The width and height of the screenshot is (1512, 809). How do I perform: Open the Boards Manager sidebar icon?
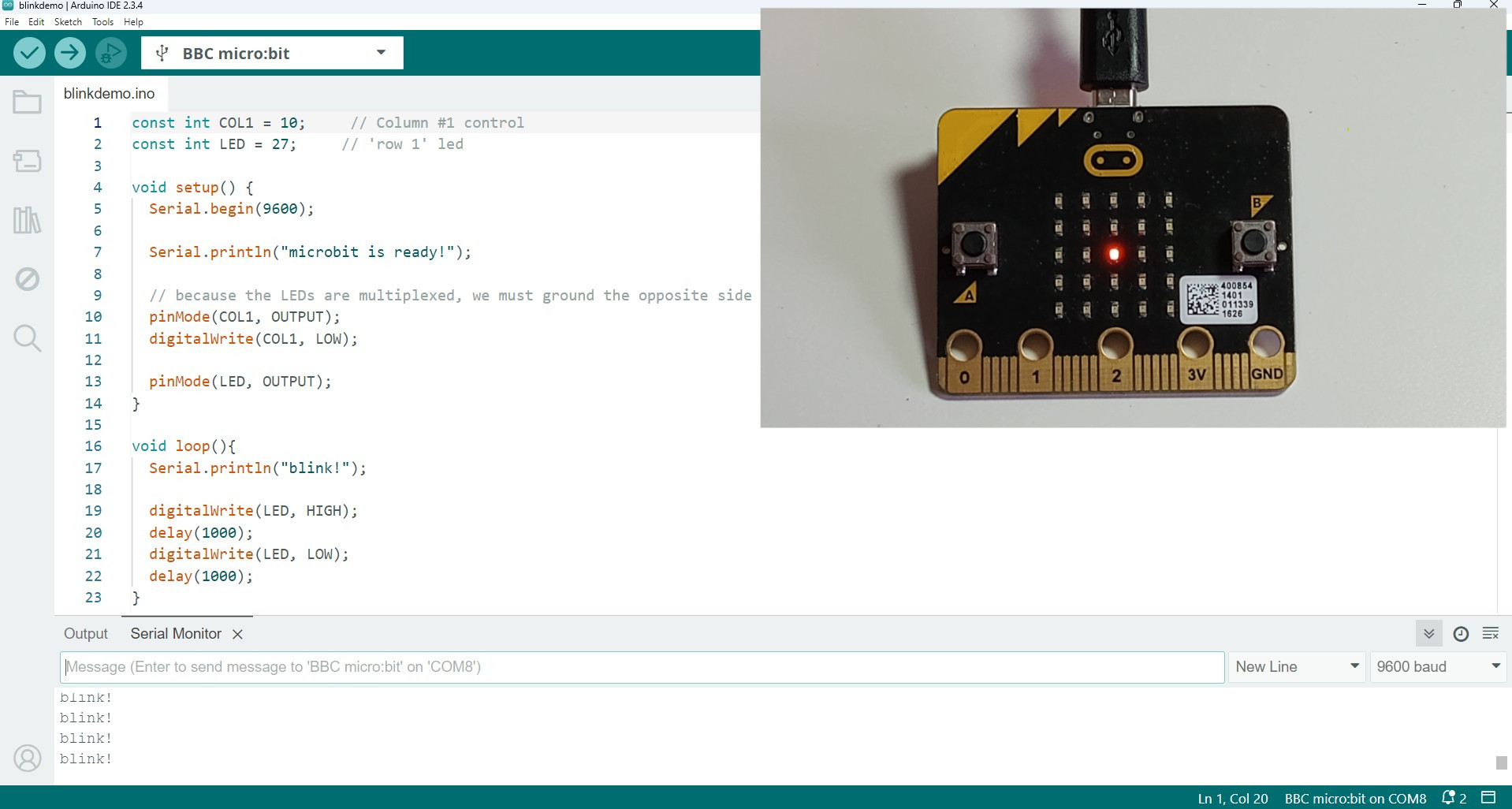[27, 162]
